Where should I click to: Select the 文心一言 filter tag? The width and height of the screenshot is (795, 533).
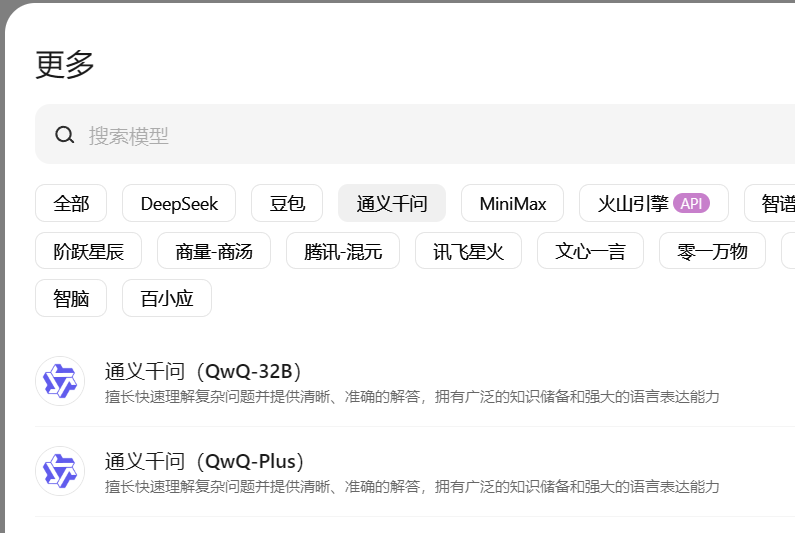(x=590, y=251)
